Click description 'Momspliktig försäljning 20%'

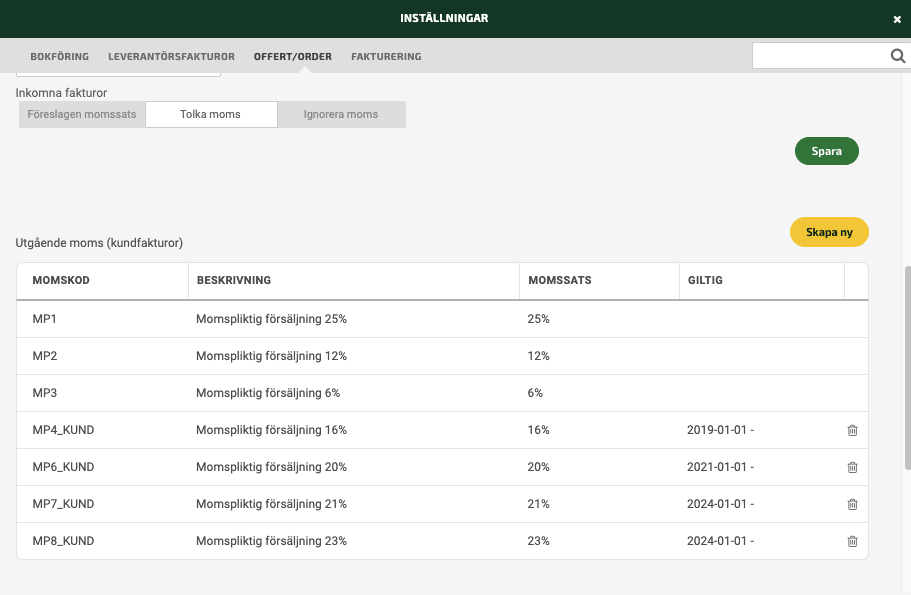[271, 467]
